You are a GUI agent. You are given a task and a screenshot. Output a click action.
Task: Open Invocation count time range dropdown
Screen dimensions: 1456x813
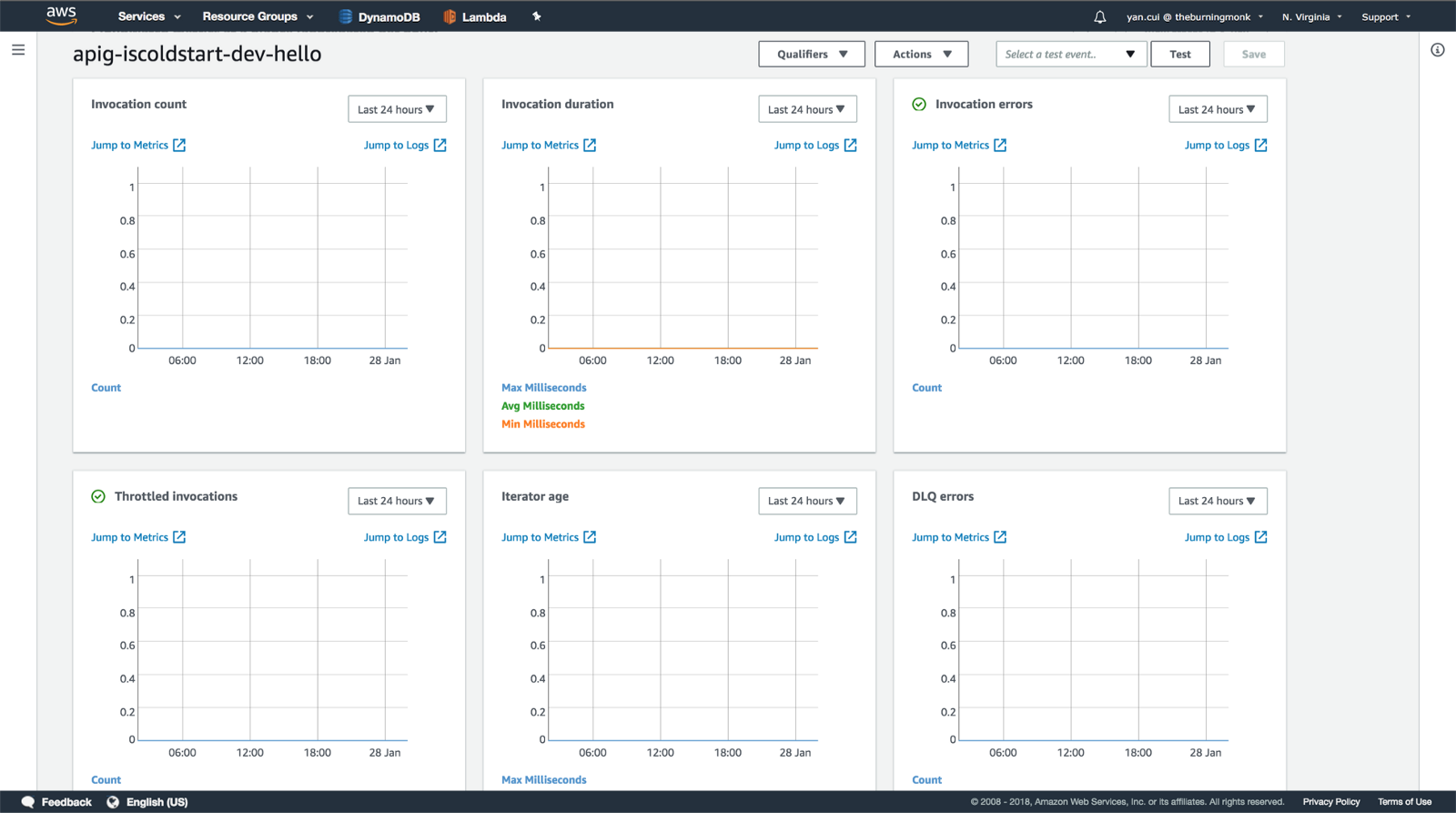click(x=396, y=109)
